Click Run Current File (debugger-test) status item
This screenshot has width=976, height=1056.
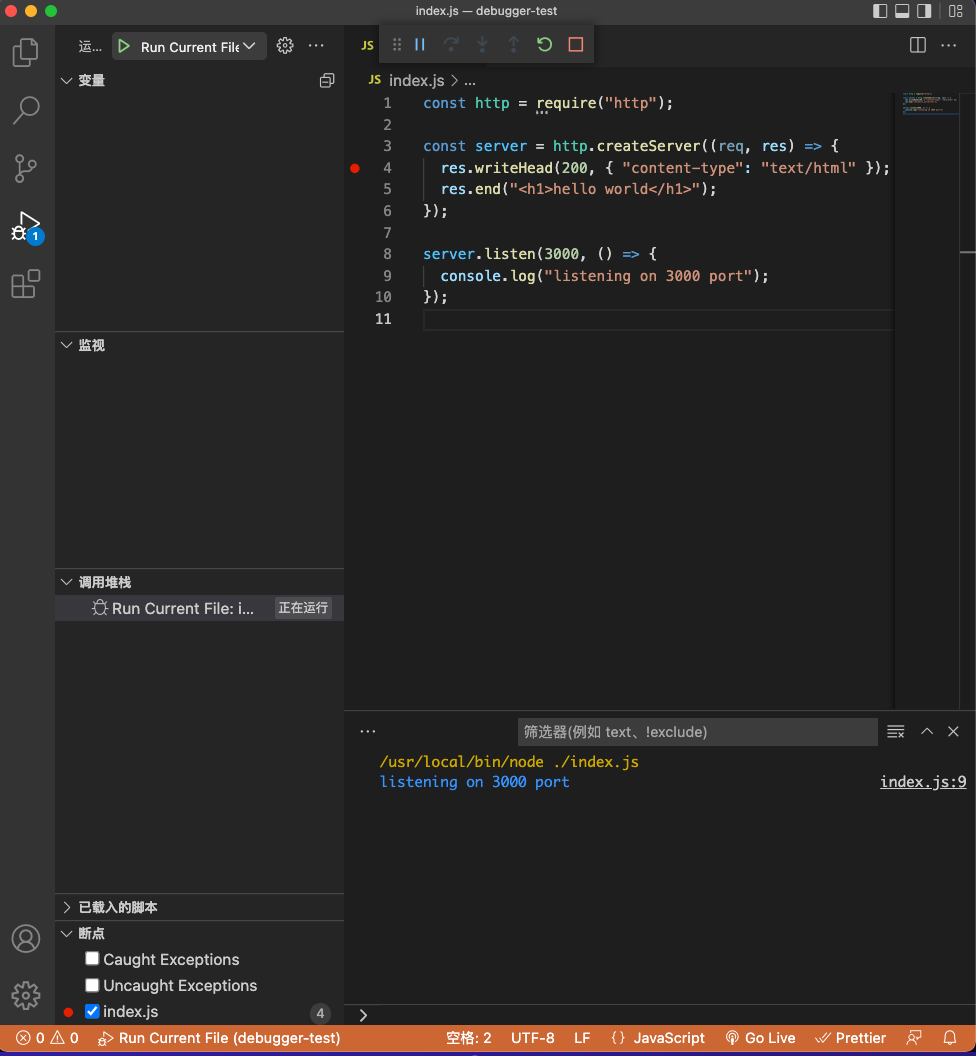[x=219, y=1038]
